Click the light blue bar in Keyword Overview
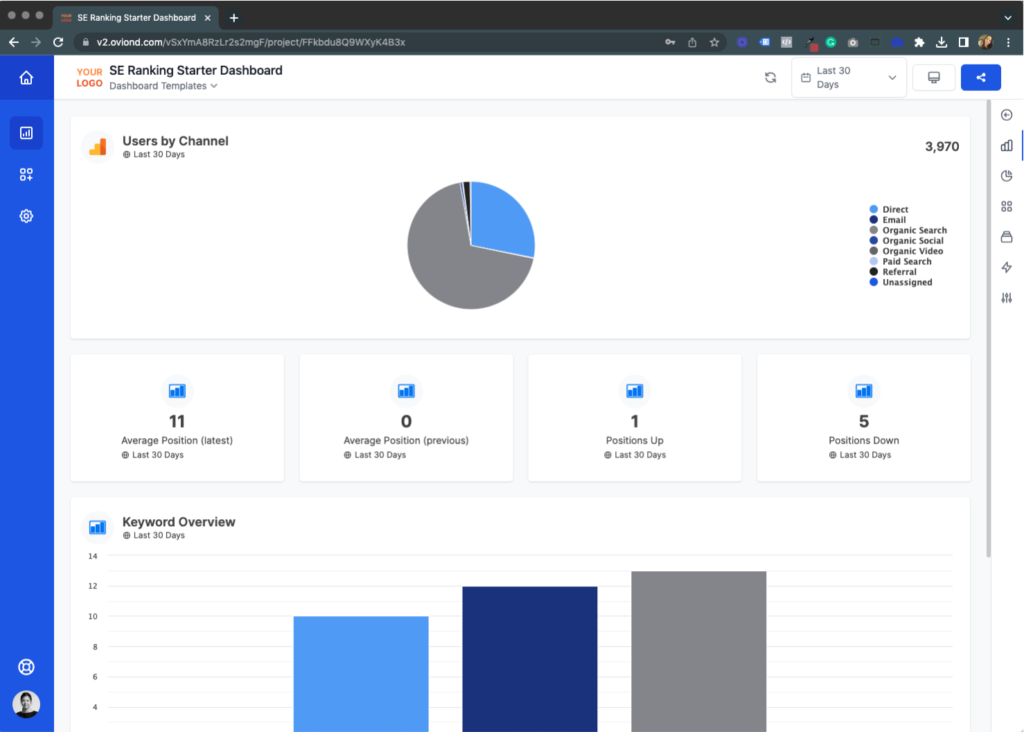Viewport: 1024px width, 732px height. click(x=361, y=673)
